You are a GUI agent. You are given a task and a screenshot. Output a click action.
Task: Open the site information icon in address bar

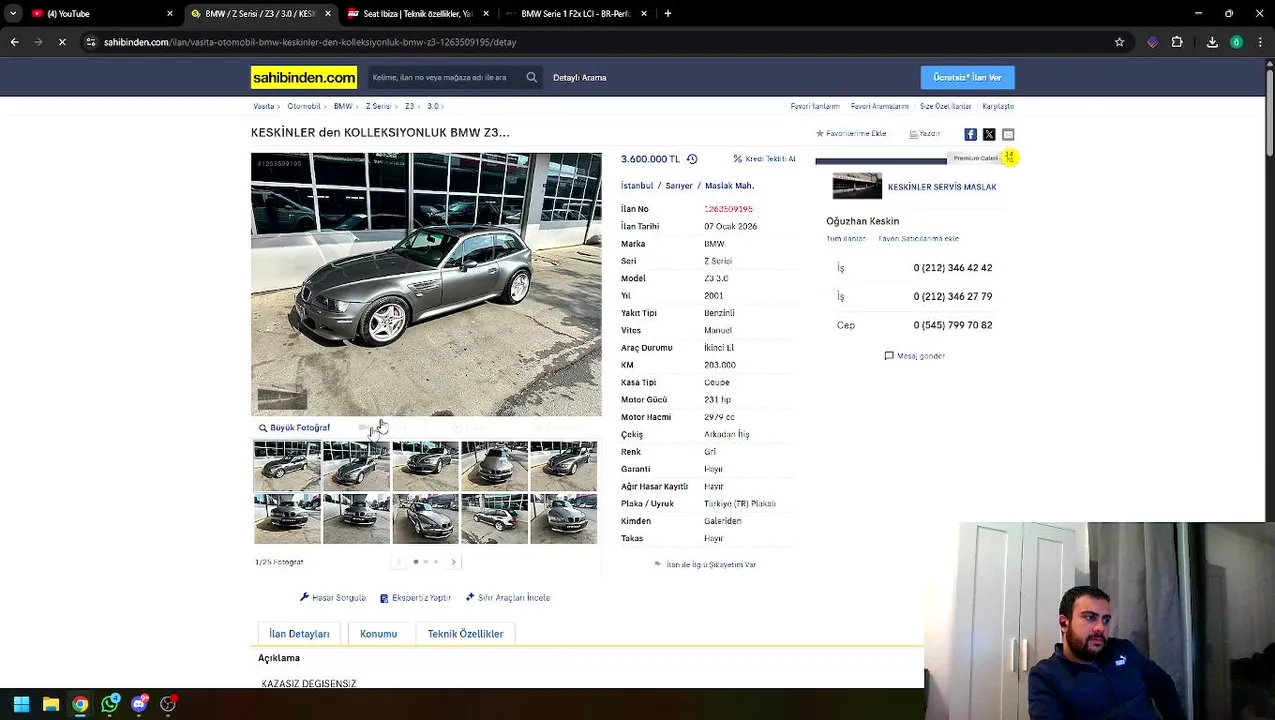click(x=91, y=42)
